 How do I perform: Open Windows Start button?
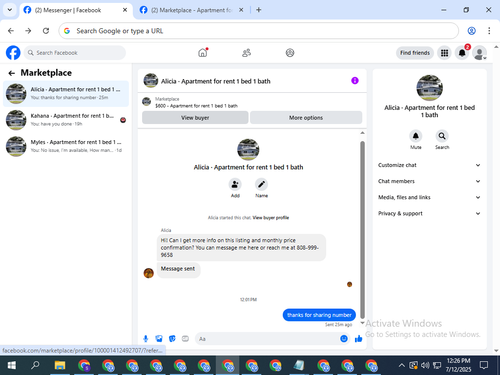click(x=12, y=366)
